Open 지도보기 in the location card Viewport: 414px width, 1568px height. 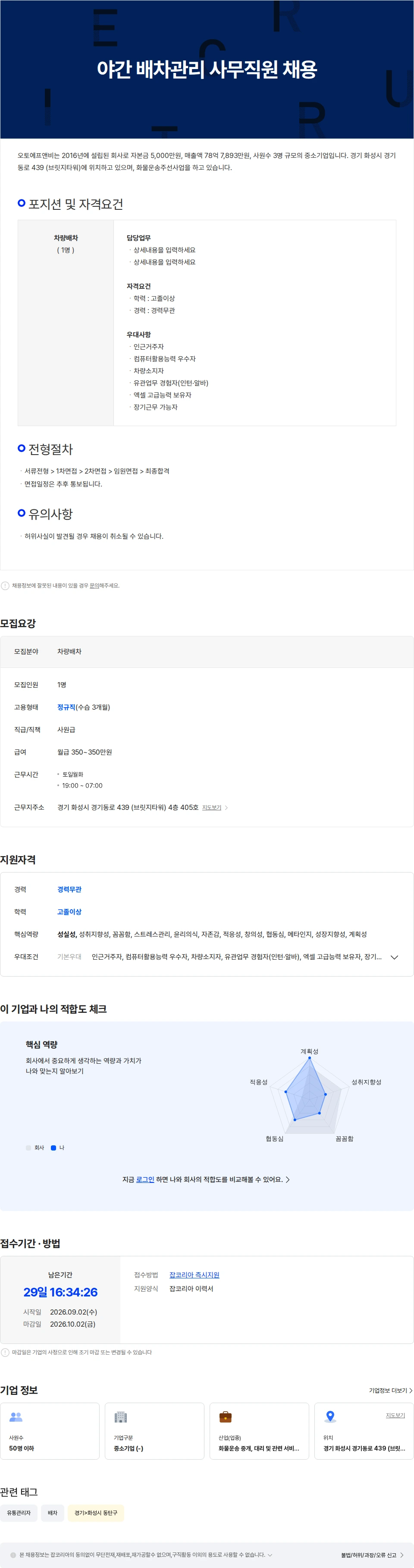pos(395,1415)
